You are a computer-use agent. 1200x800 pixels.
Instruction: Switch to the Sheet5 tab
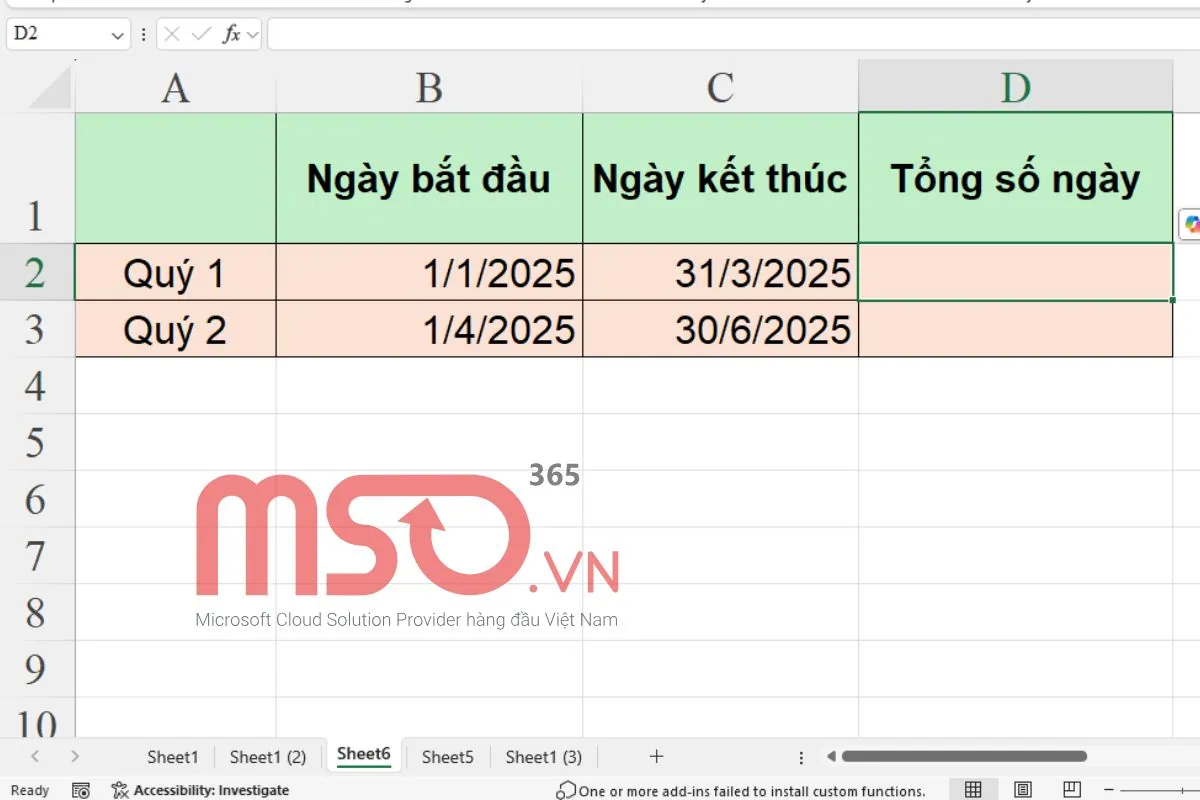point(447,757)
